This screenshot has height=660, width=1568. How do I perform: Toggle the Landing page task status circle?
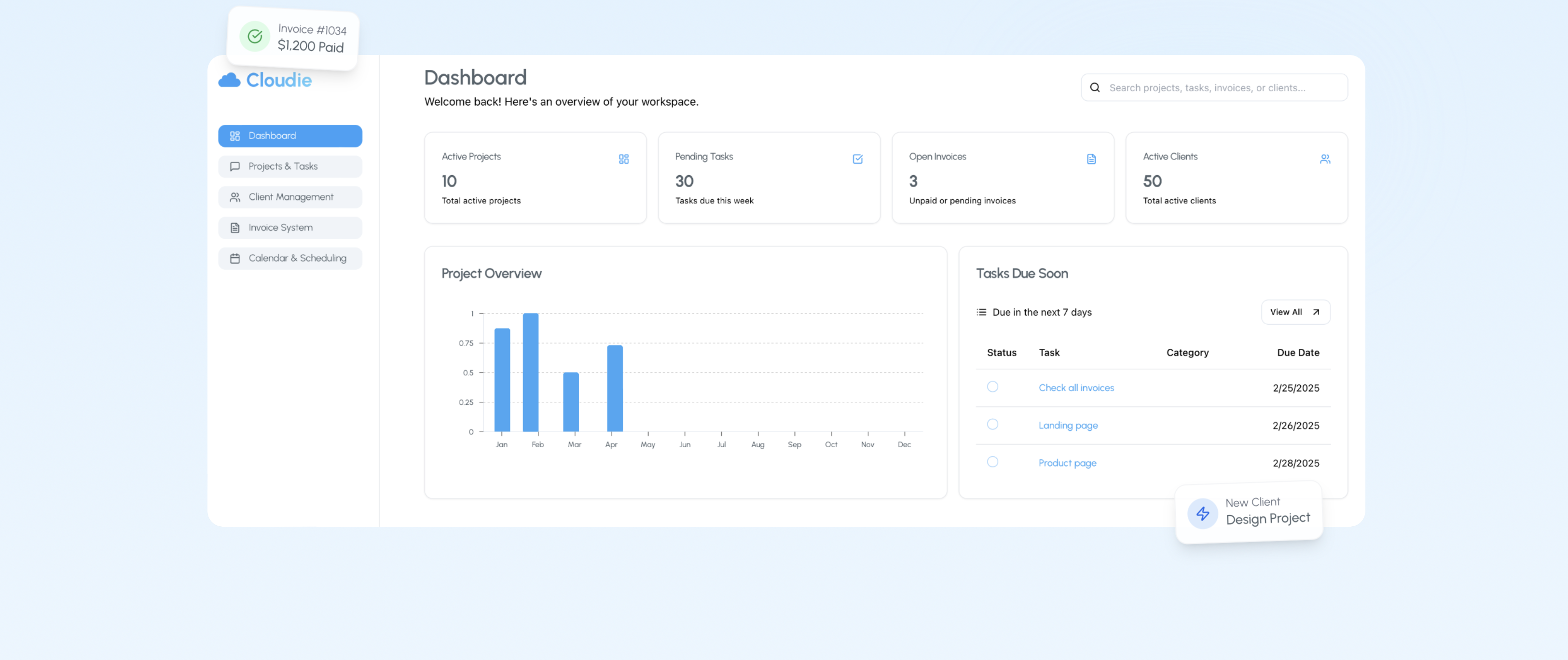(x=992, y=425)
